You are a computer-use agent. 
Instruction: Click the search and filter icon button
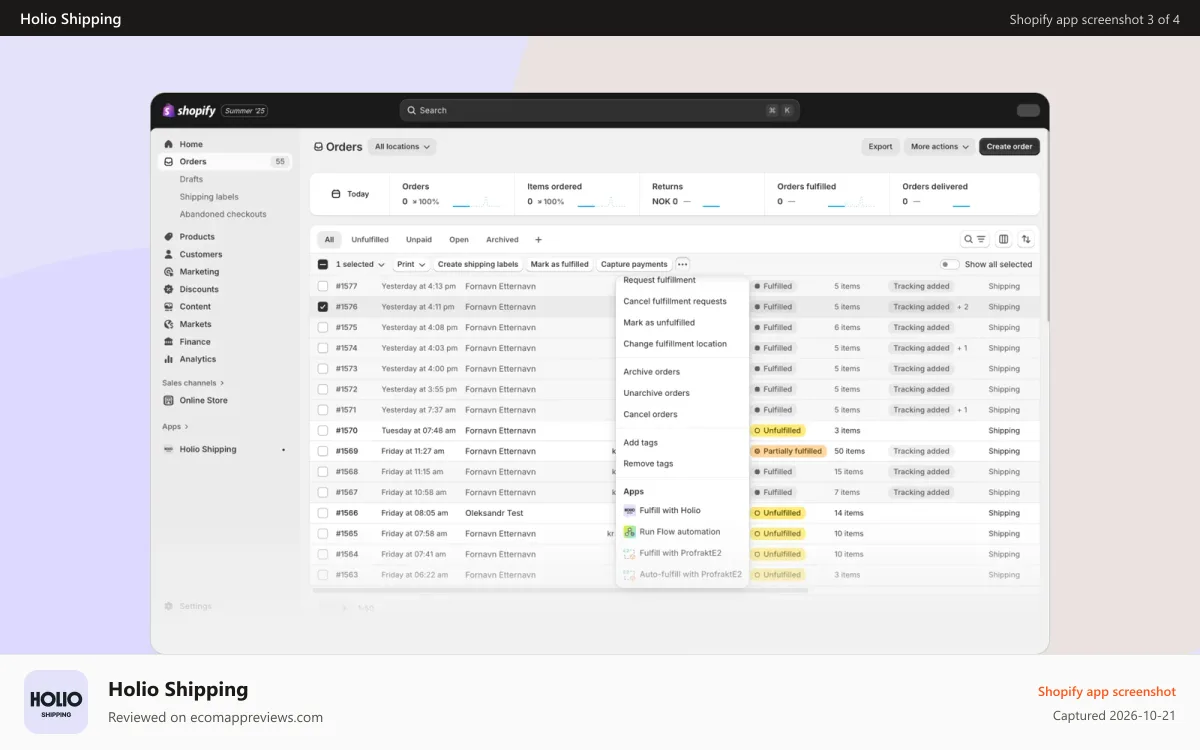pos(974,239)
